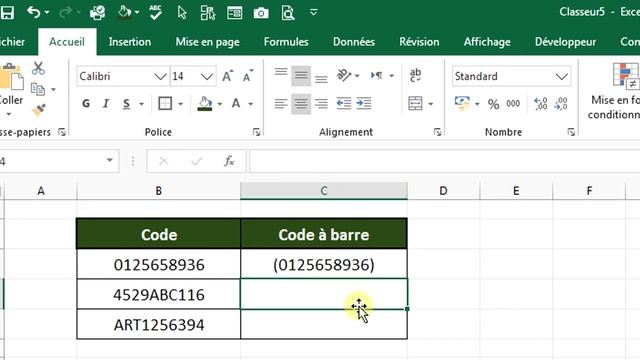Align text right
The image size is (640, 360).
tap(321, 104)
